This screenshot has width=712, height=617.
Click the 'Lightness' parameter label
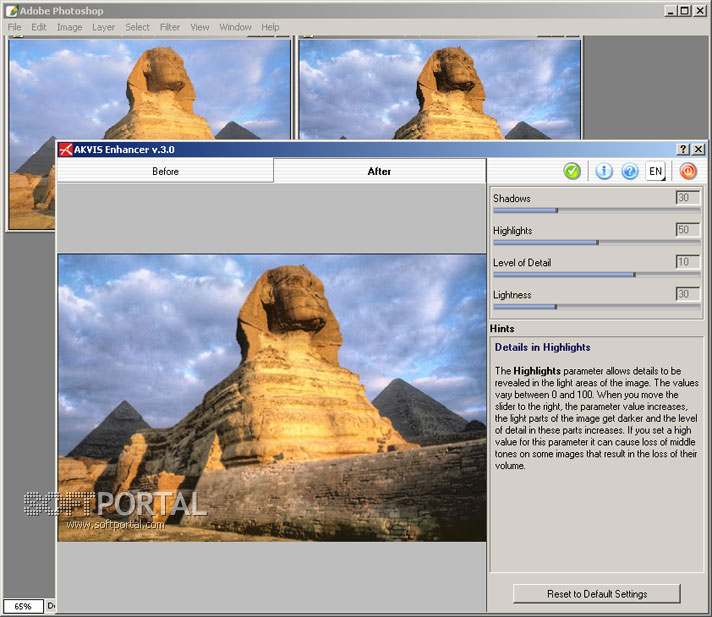click(x=512, y=295)
